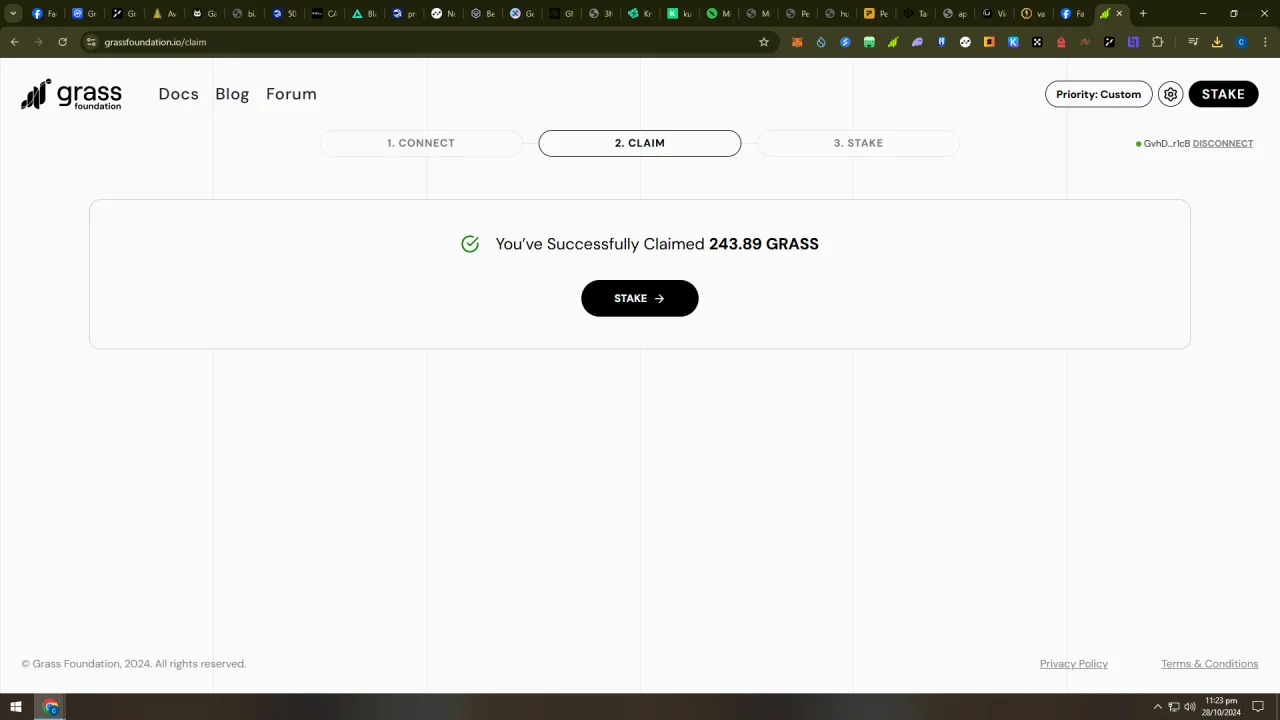
Task: Disconnect the connected wallet
Action: tap(1223, 144)
